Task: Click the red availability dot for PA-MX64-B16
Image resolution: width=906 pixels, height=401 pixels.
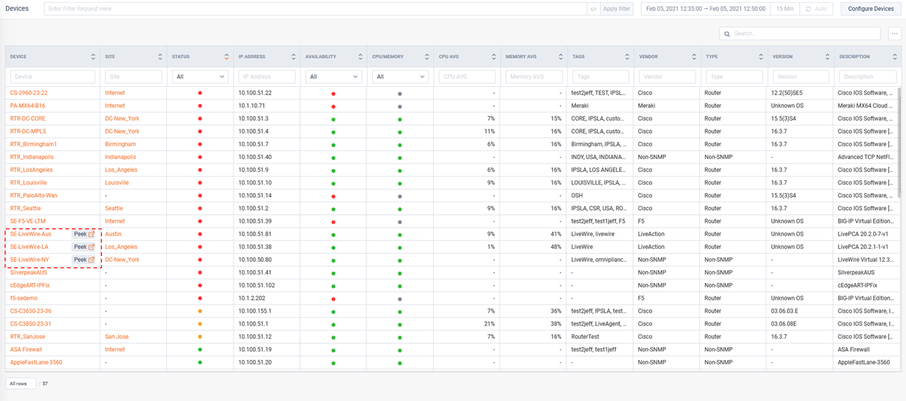Action: click(x=333, y=106)
